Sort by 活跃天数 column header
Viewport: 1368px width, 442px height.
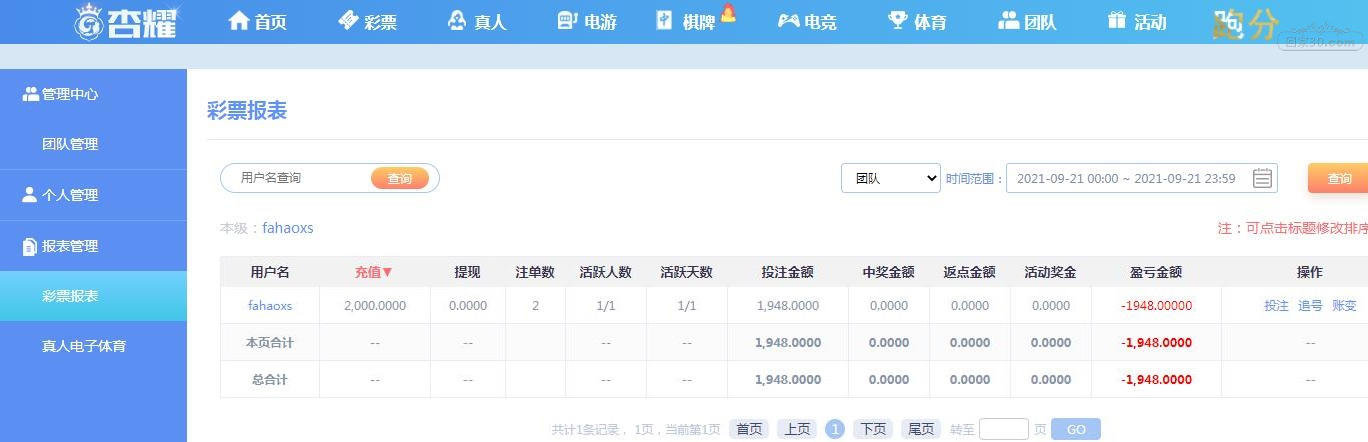pos(686,272)
